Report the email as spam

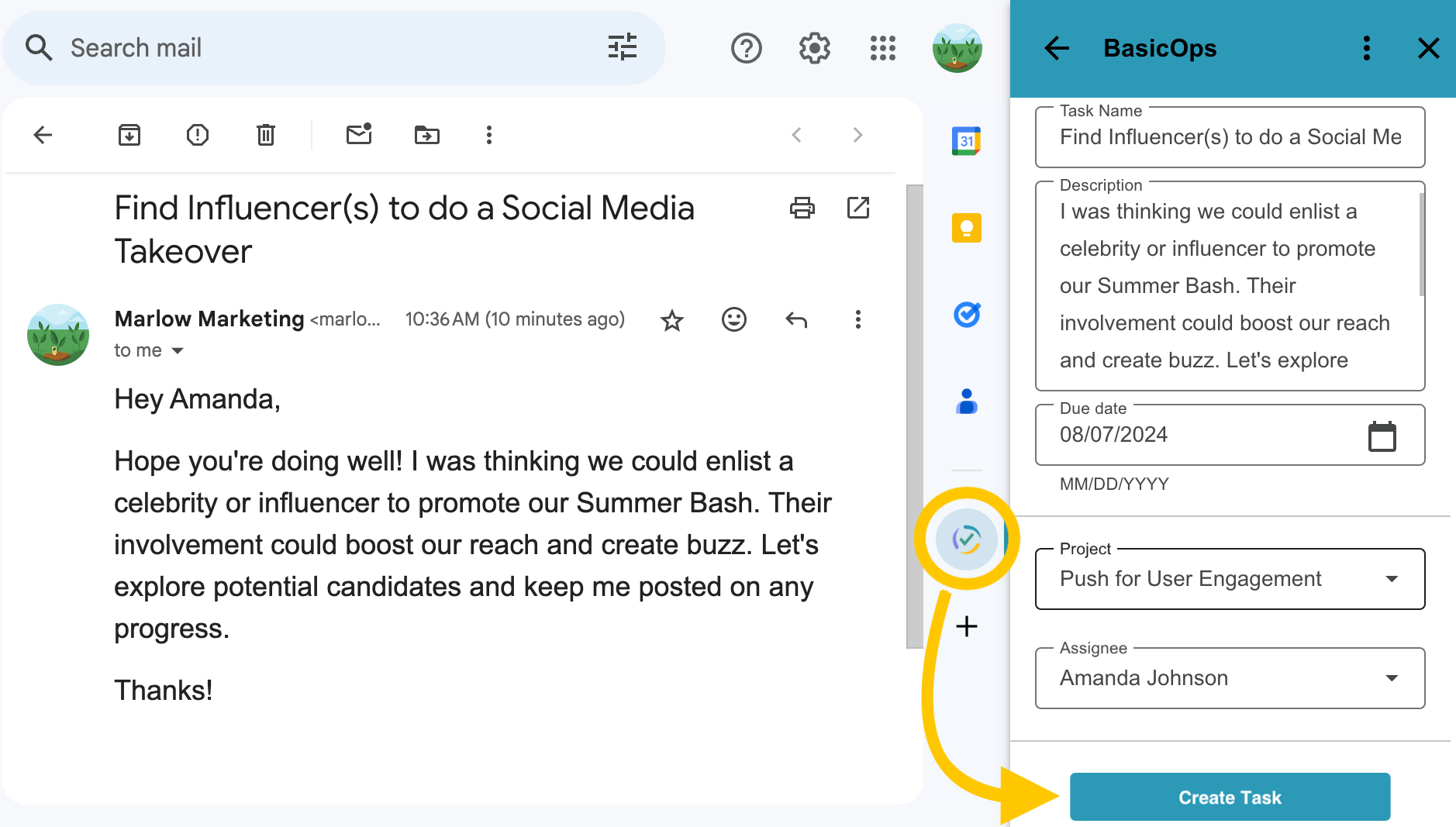197,134
